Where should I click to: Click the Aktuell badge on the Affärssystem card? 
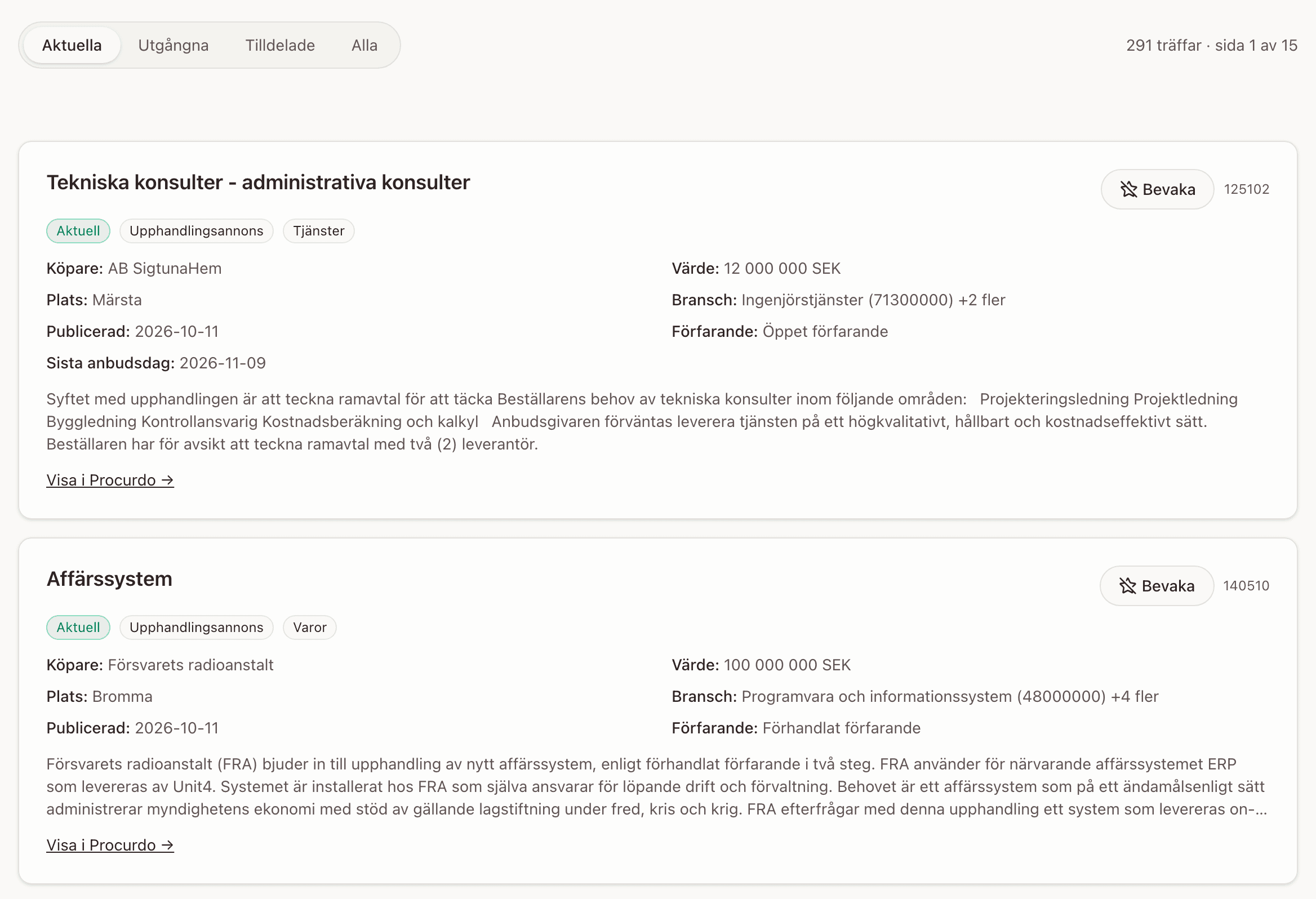tap(78, 627)
